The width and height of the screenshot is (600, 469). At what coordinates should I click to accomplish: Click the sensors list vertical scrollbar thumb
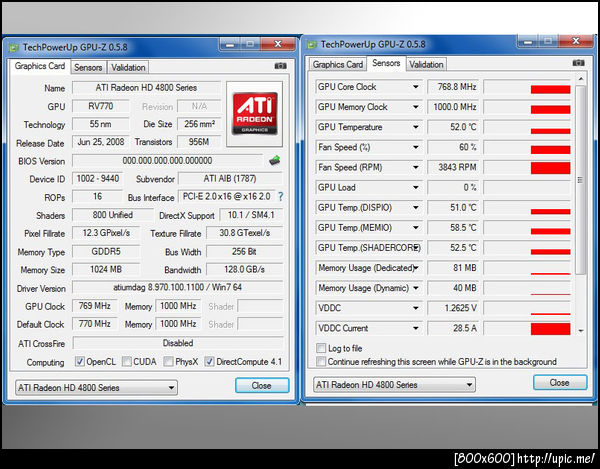(x=580, y=180)
